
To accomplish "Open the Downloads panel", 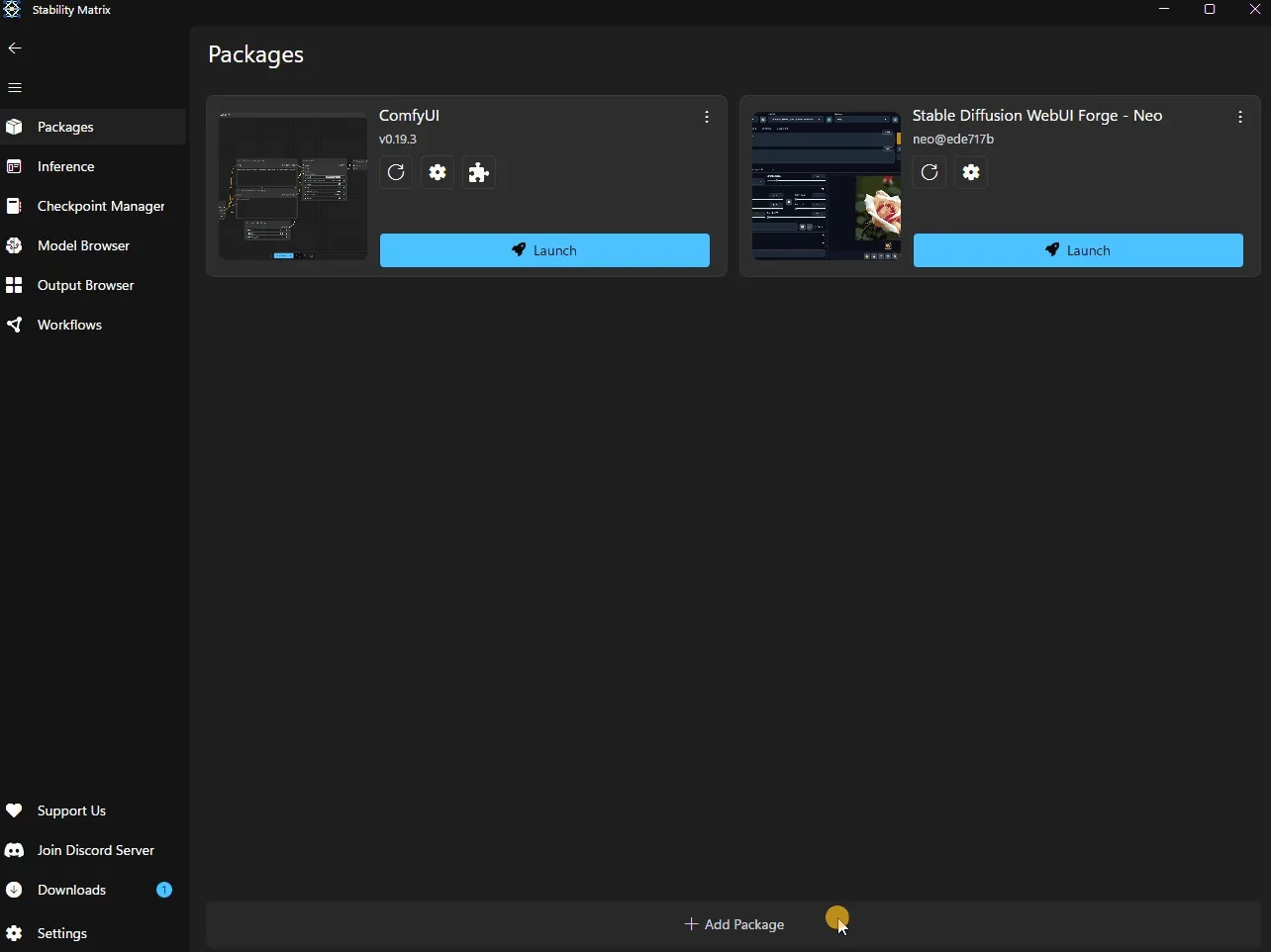I will pos(93,891).
